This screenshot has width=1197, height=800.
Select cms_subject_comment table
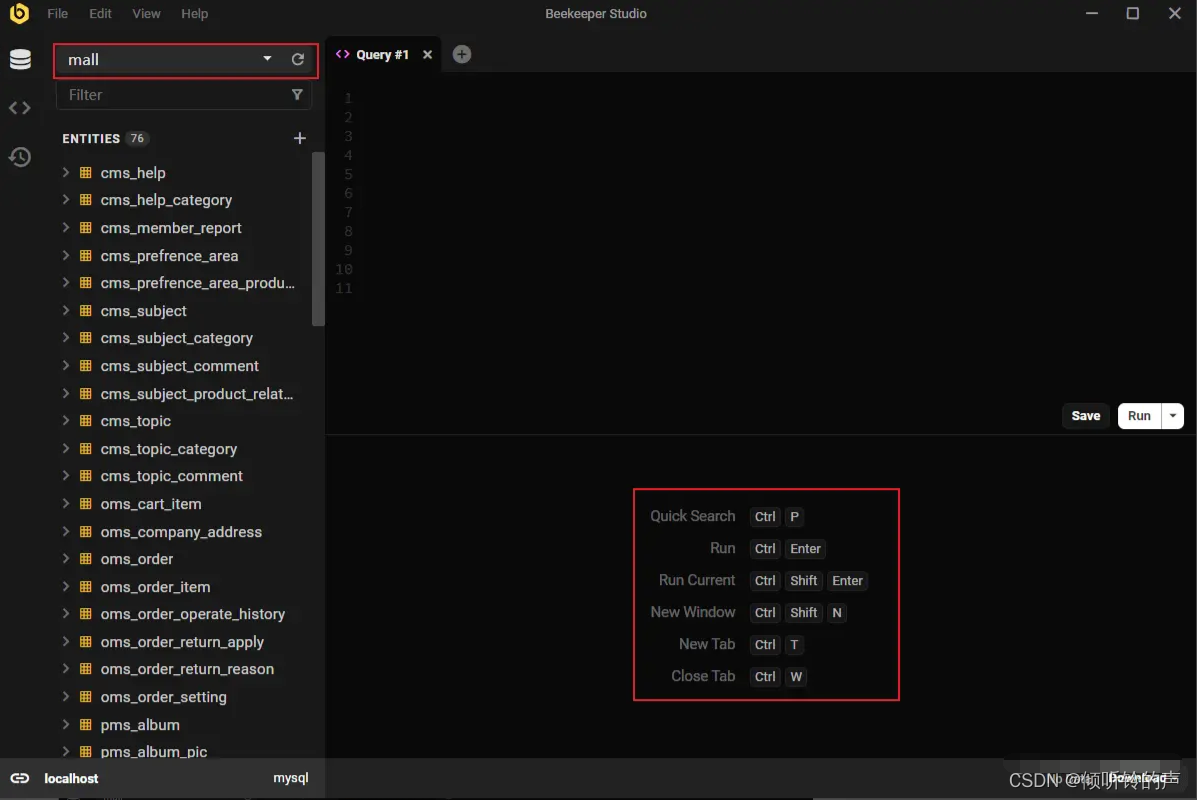point(179,366)
